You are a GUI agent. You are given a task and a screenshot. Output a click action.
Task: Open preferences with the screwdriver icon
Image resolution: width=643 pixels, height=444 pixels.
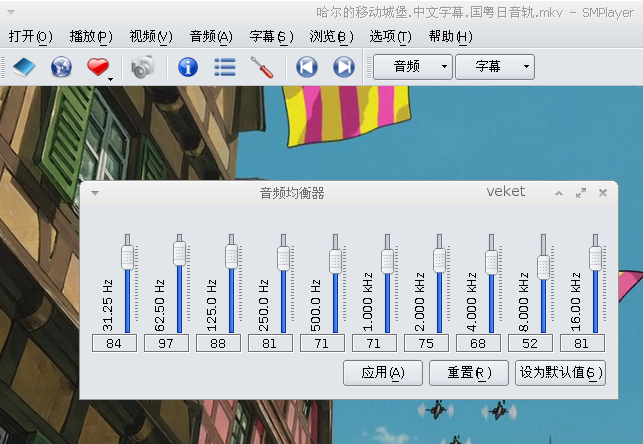tap(262, 67)
